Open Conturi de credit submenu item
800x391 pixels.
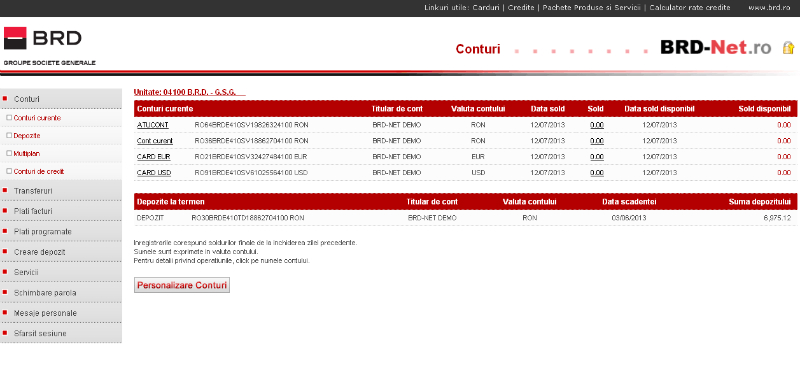39,172
